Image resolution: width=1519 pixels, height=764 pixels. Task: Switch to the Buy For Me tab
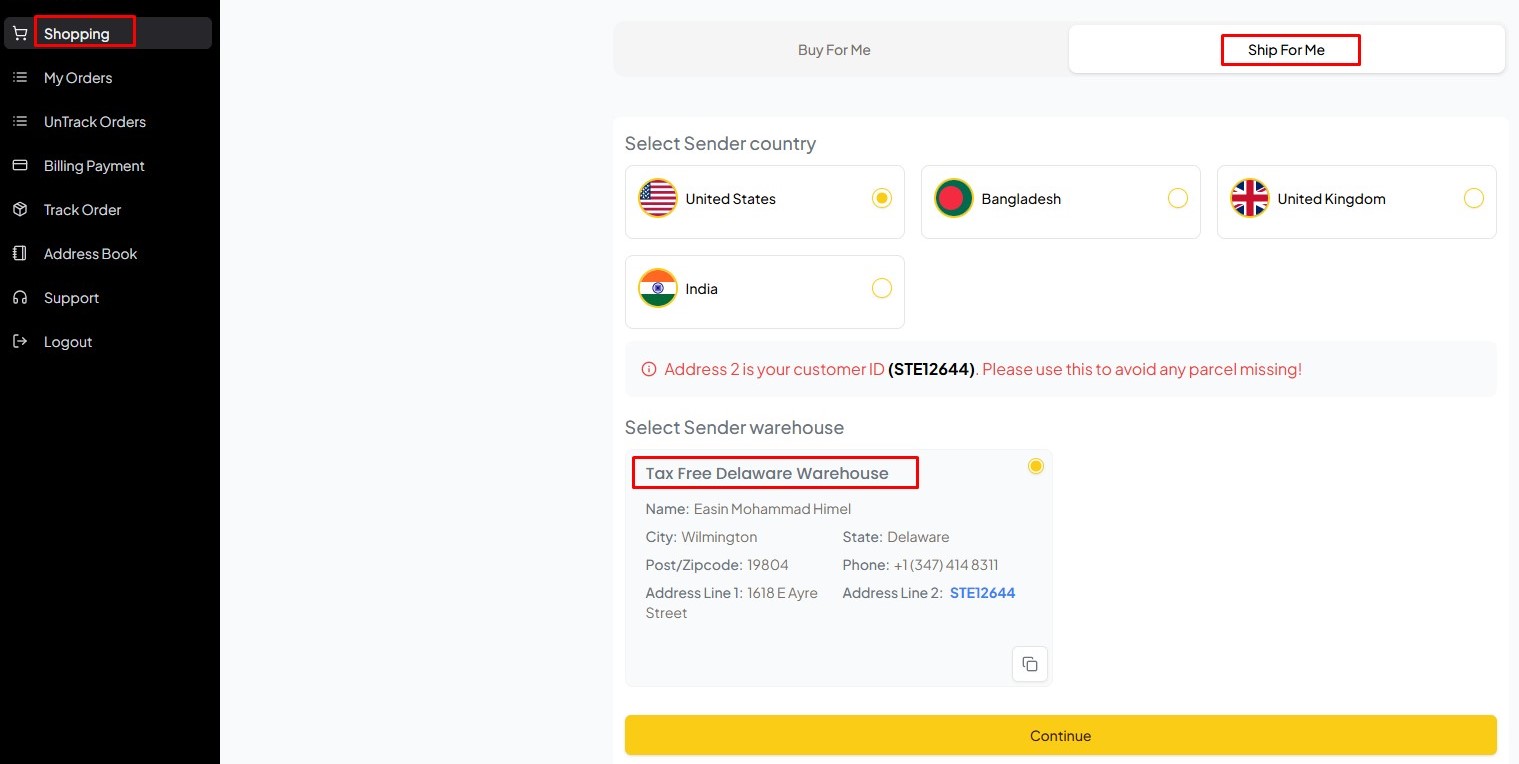pos(834,50)
